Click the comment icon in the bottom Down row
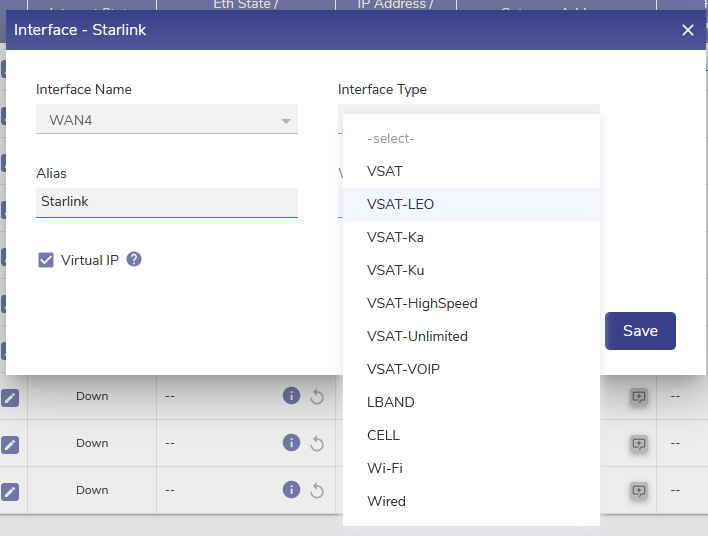The width and height of the screenshot is (708, 536). pos(639,490)
